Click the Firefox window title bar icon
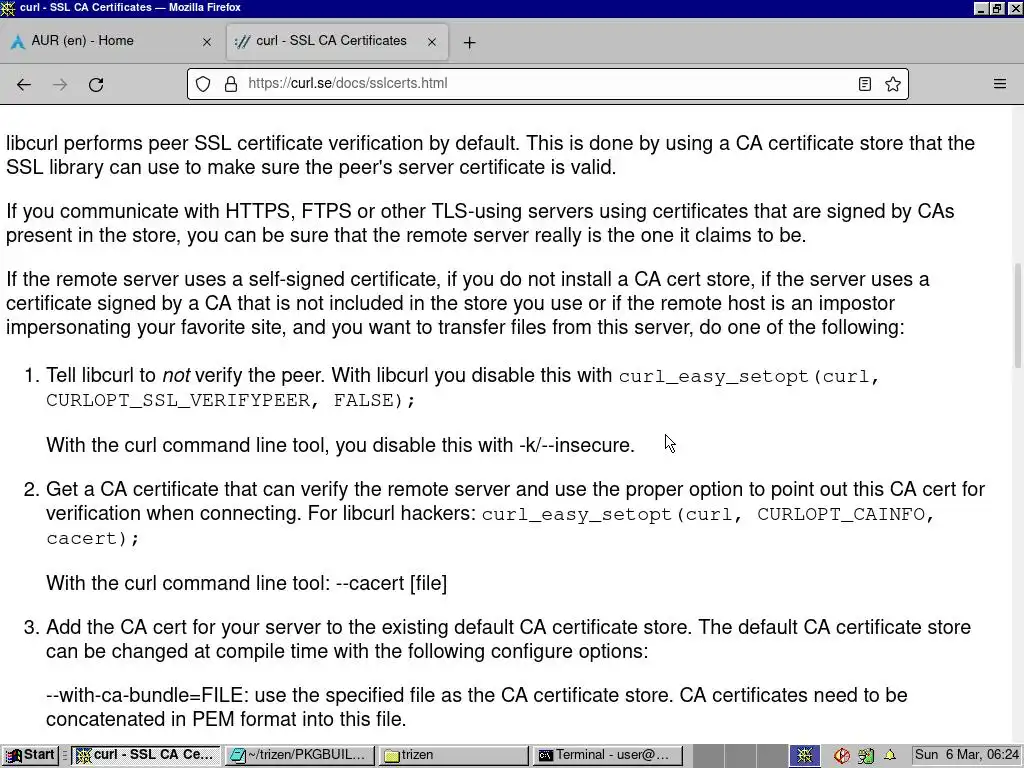 [x=8, y=8]
